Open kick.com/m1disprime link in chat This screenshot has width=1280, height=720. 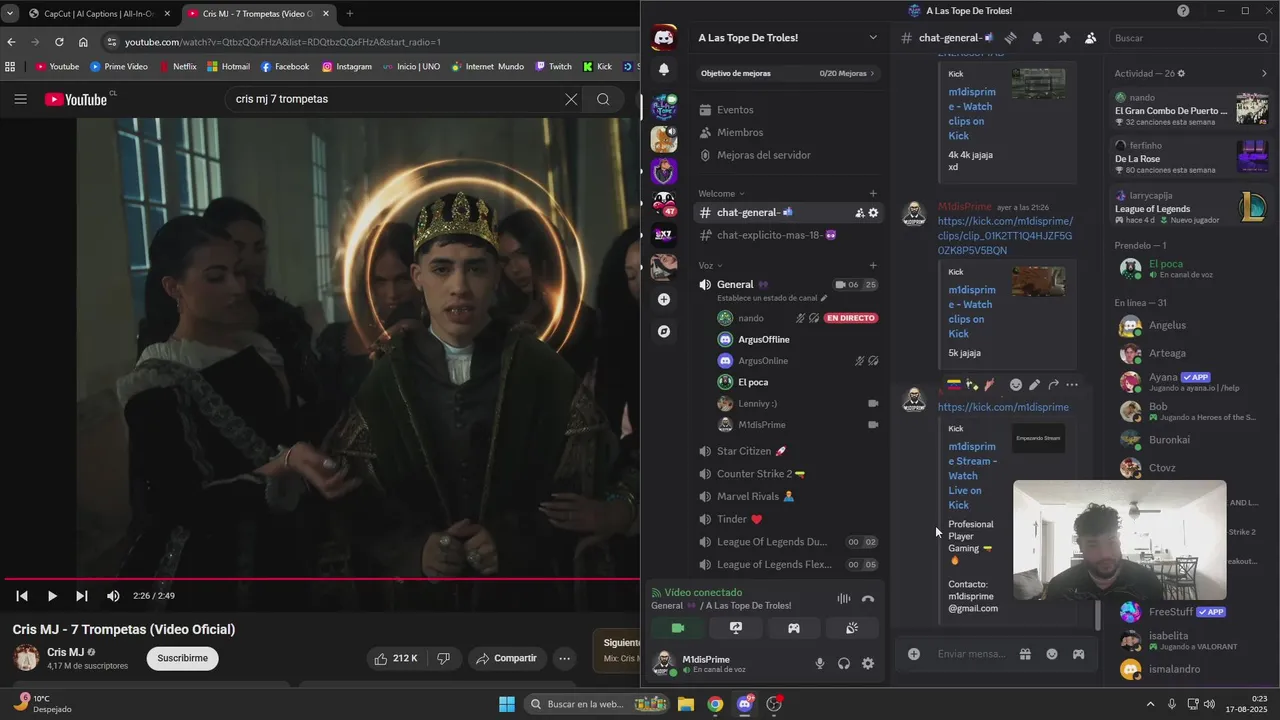(x=1003, y=407)
